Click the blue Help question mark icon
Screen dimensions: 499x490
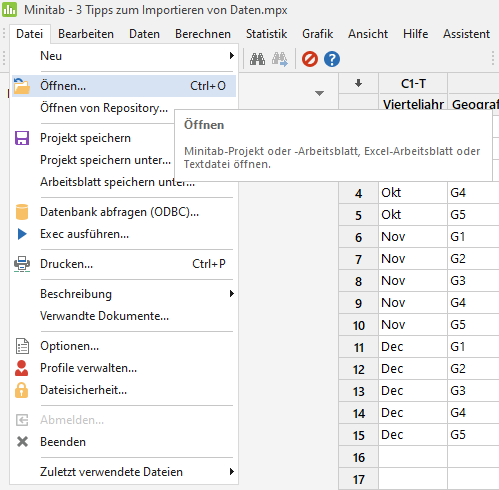pos(332,59)
